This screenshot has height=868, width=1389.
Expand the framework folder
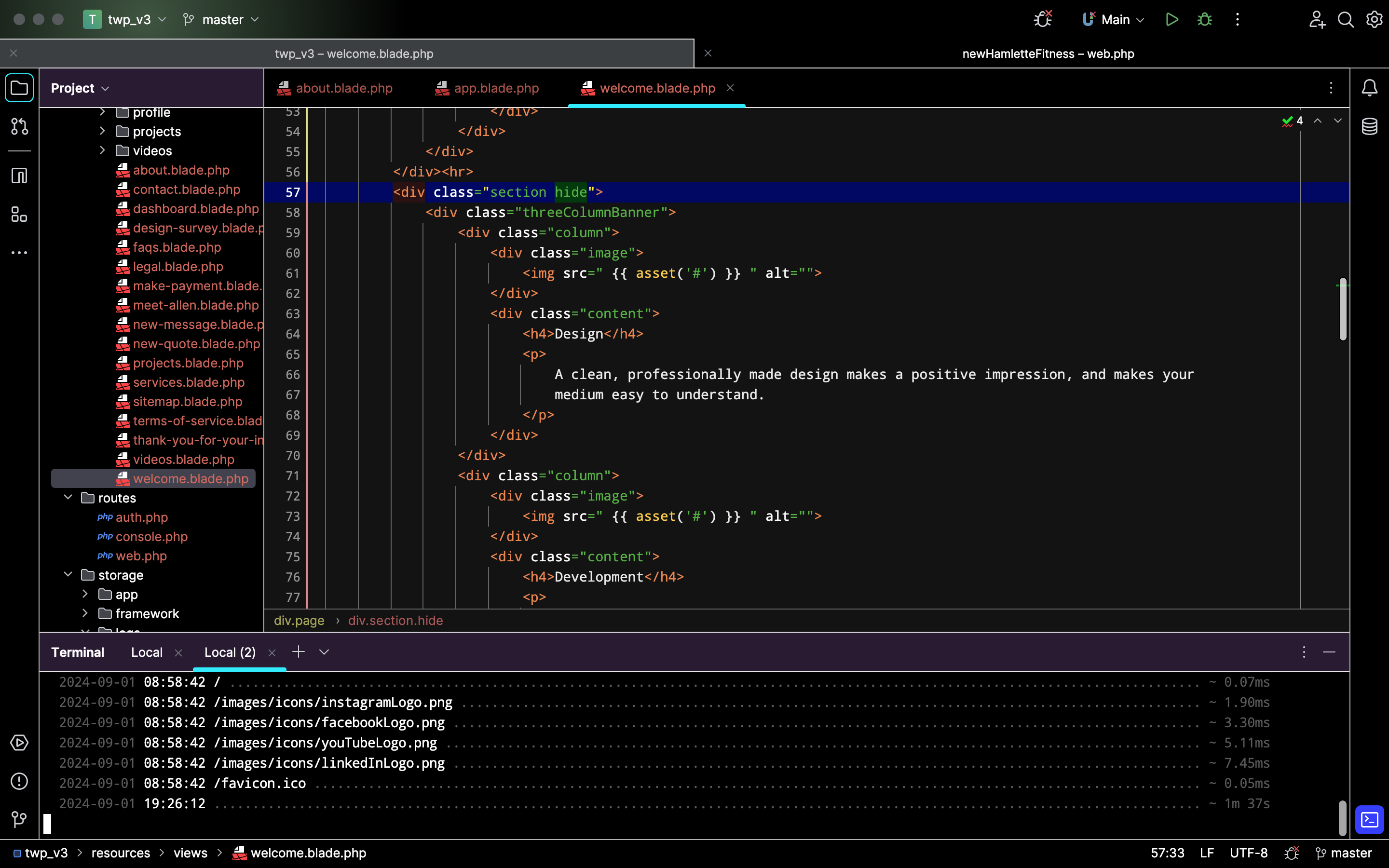85,613
